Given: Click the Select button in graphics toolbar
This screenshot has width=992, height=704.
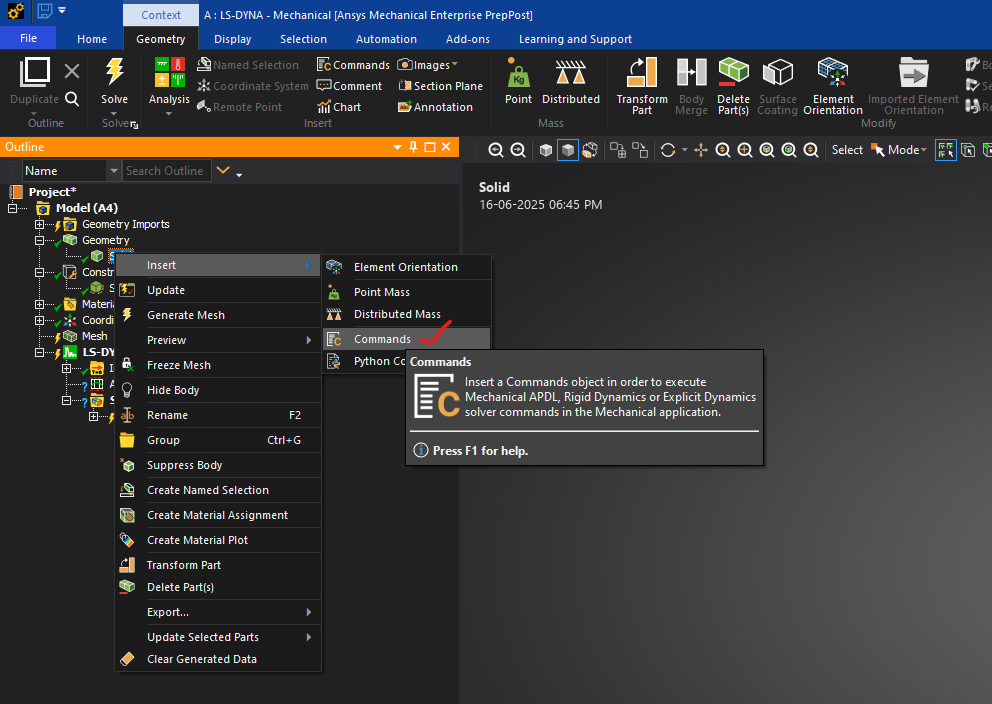Looking at the screenshot, I should 847,150.
